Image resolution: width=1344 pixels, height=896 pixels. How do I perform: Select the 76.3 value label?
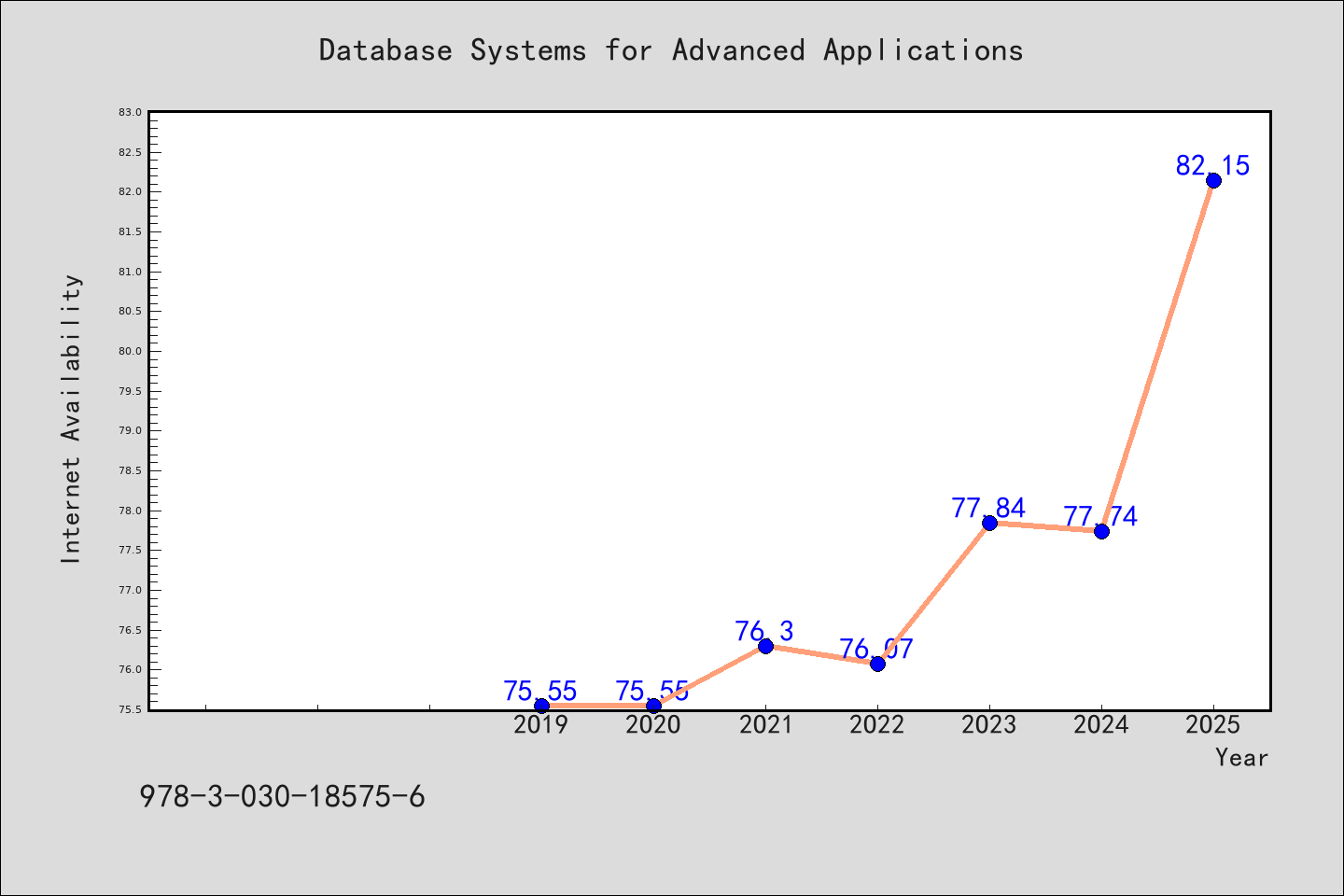pyautogui.click(x=764, y=631)
